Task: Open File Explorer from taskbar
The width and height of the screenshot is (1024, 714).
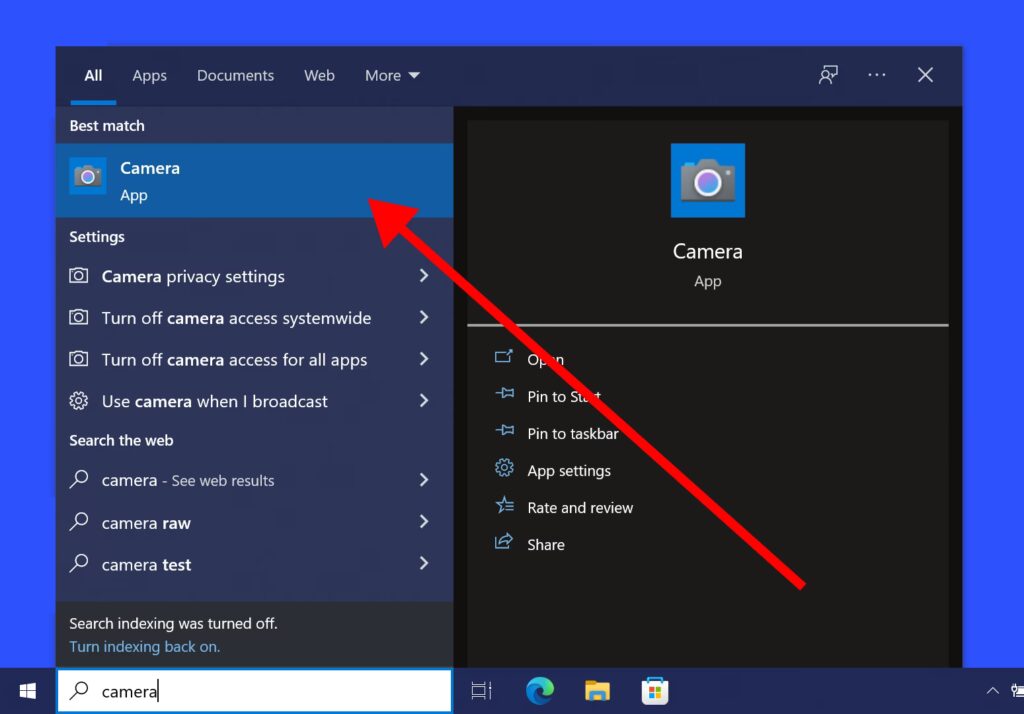Action: [597, 691]
